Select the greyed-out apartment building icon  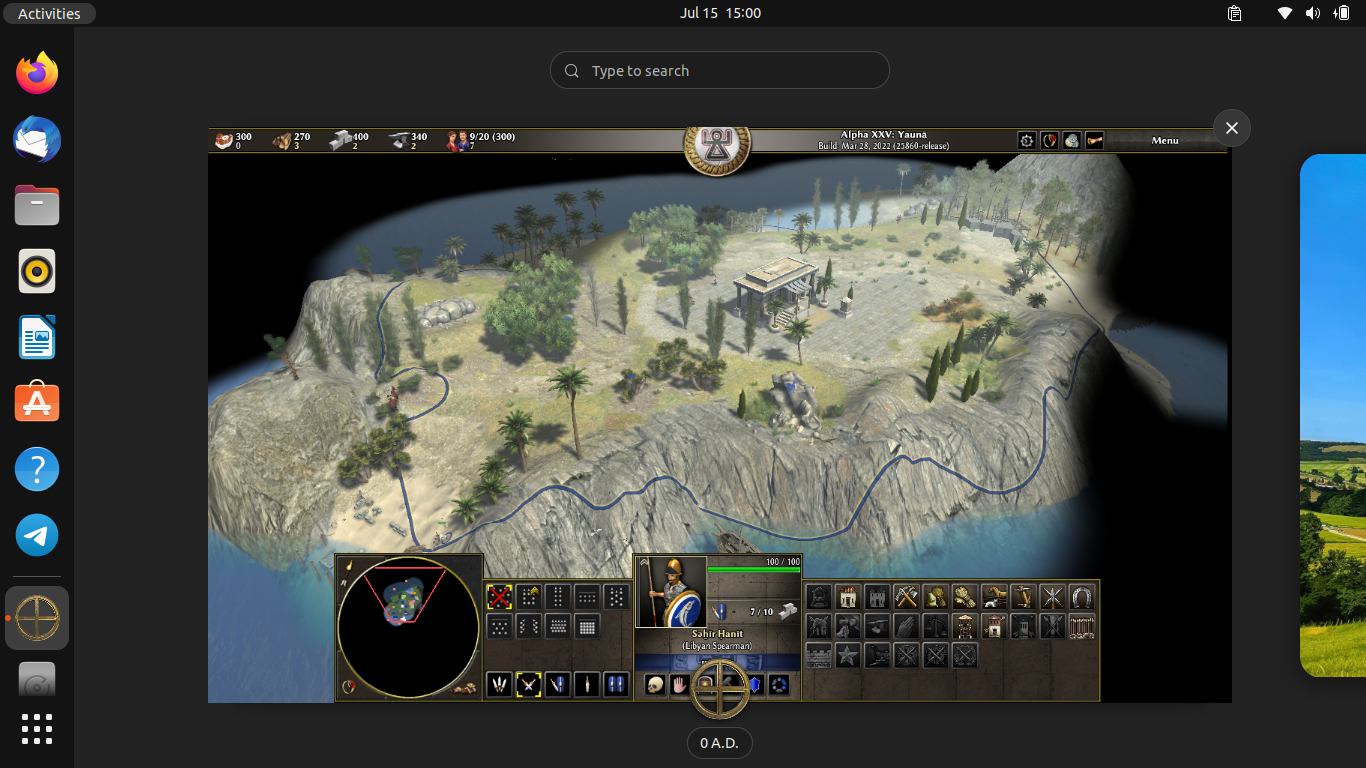(x=877, y=597)
